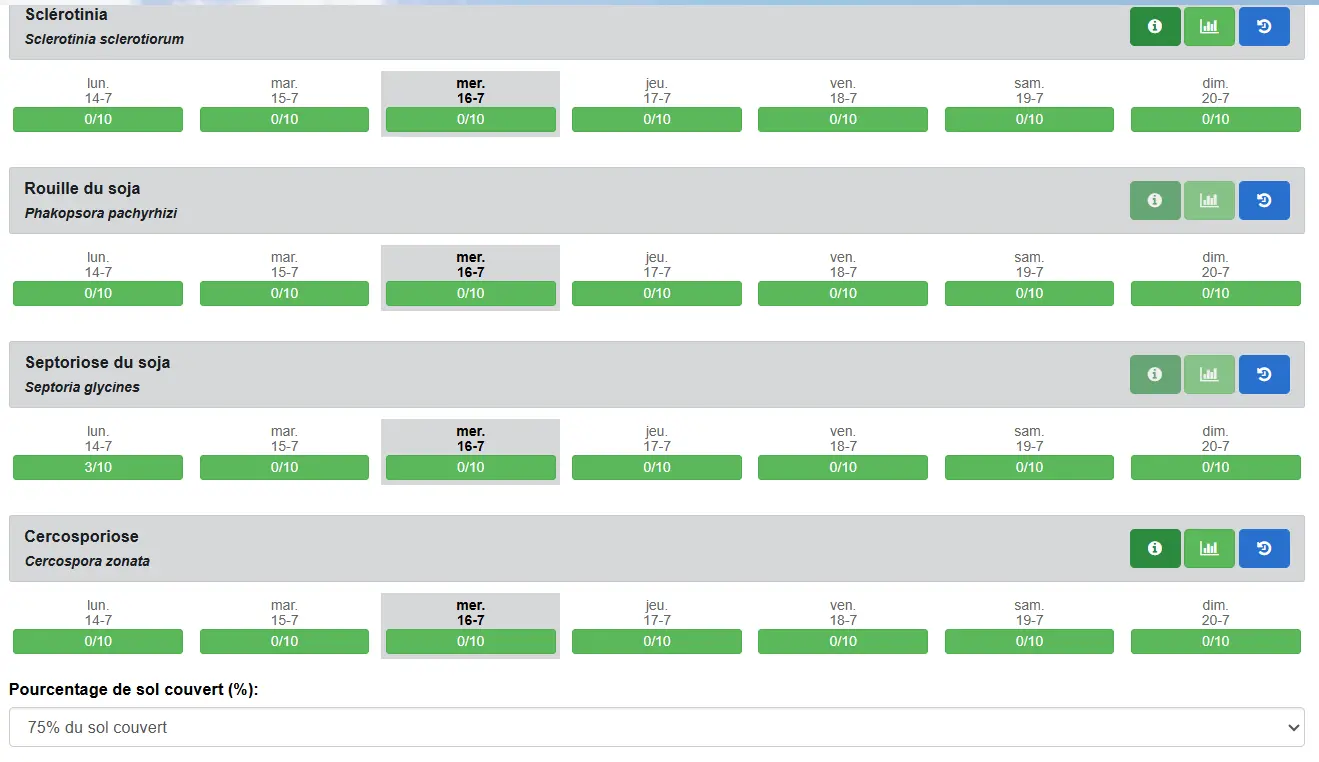The width and height of the screenshot is (1319, 762).
Task: Click Sclérotinia risk bar for lun. 14-7
Action: [x=98, y=120]
